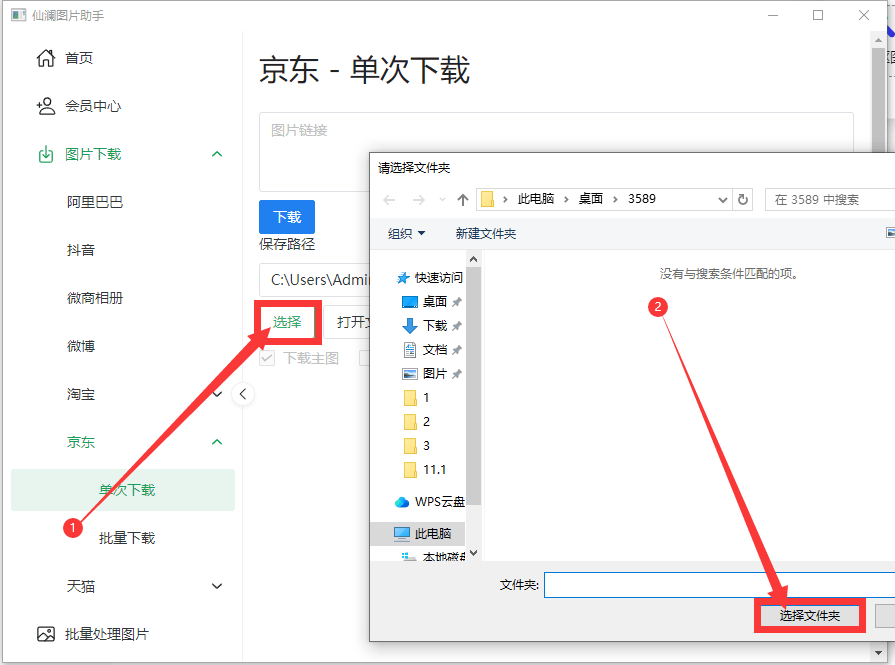Image resolution: width=895 pixels, height=665 pixels.
Task: Click the folder icon for 11.1
Action: point(410,470)
